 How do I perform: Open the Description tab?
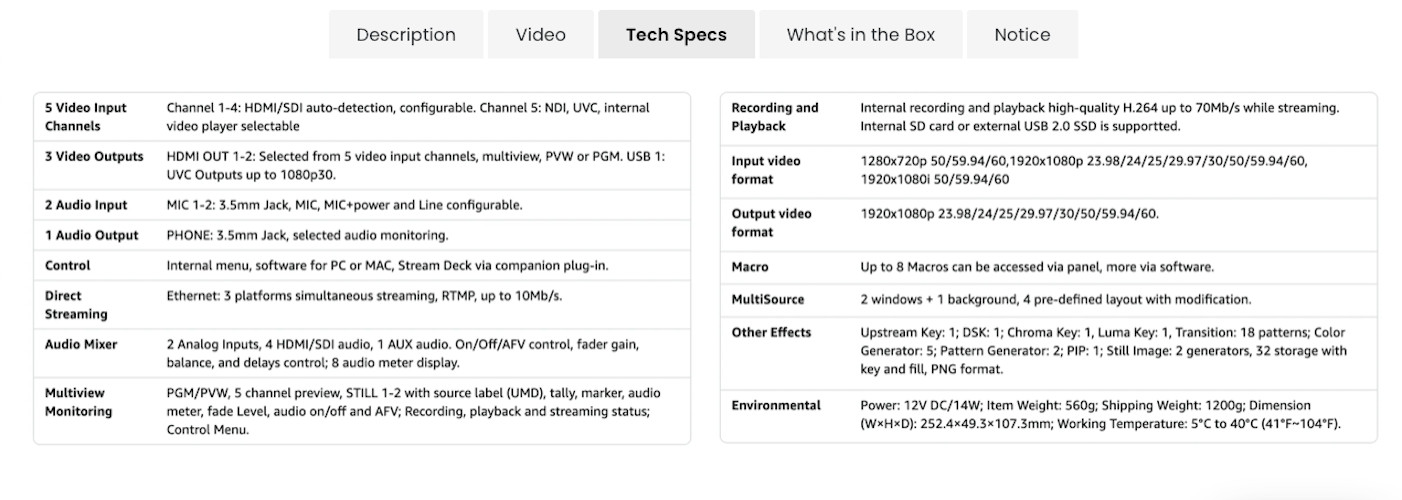pos(406,35)
